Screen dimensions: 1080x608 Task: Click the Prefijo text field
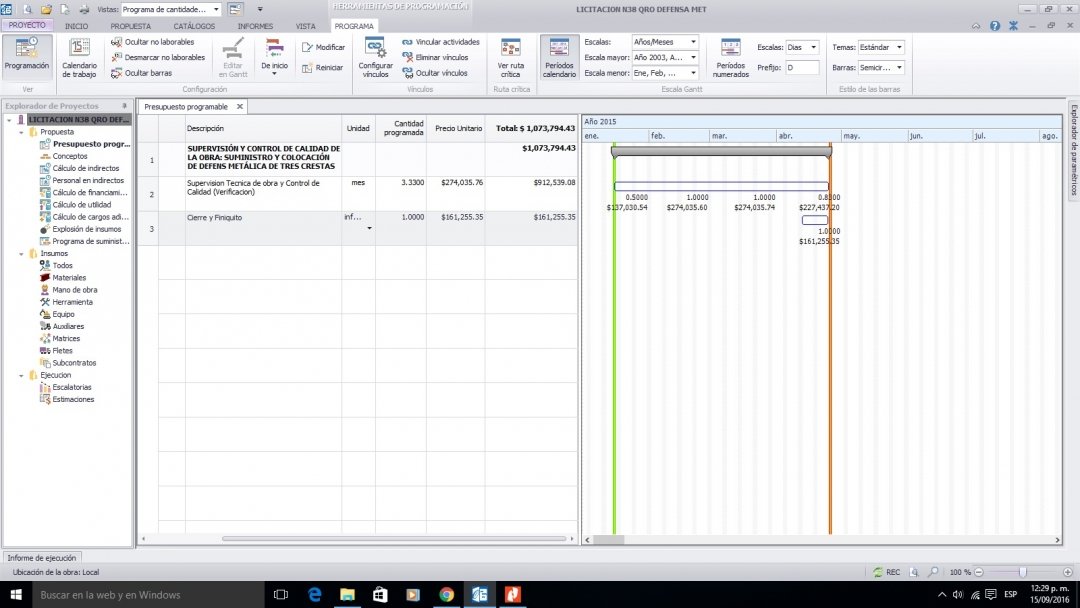coord(802,68)
